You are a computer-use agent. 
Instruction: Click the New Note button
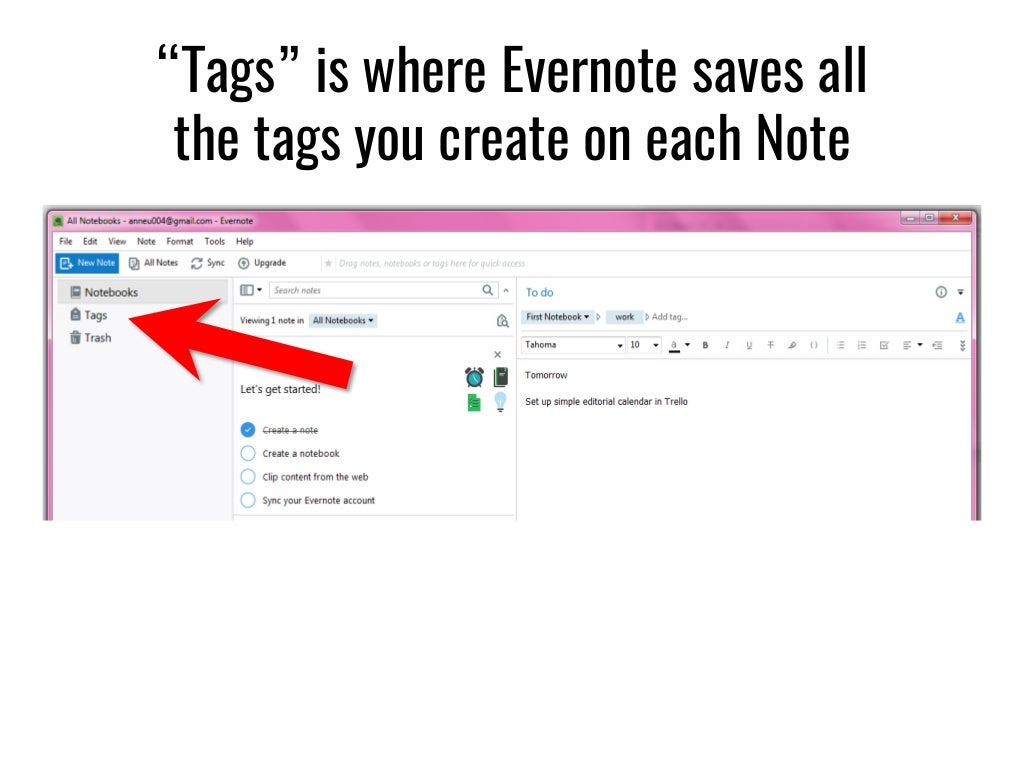(x=88, y=263)
